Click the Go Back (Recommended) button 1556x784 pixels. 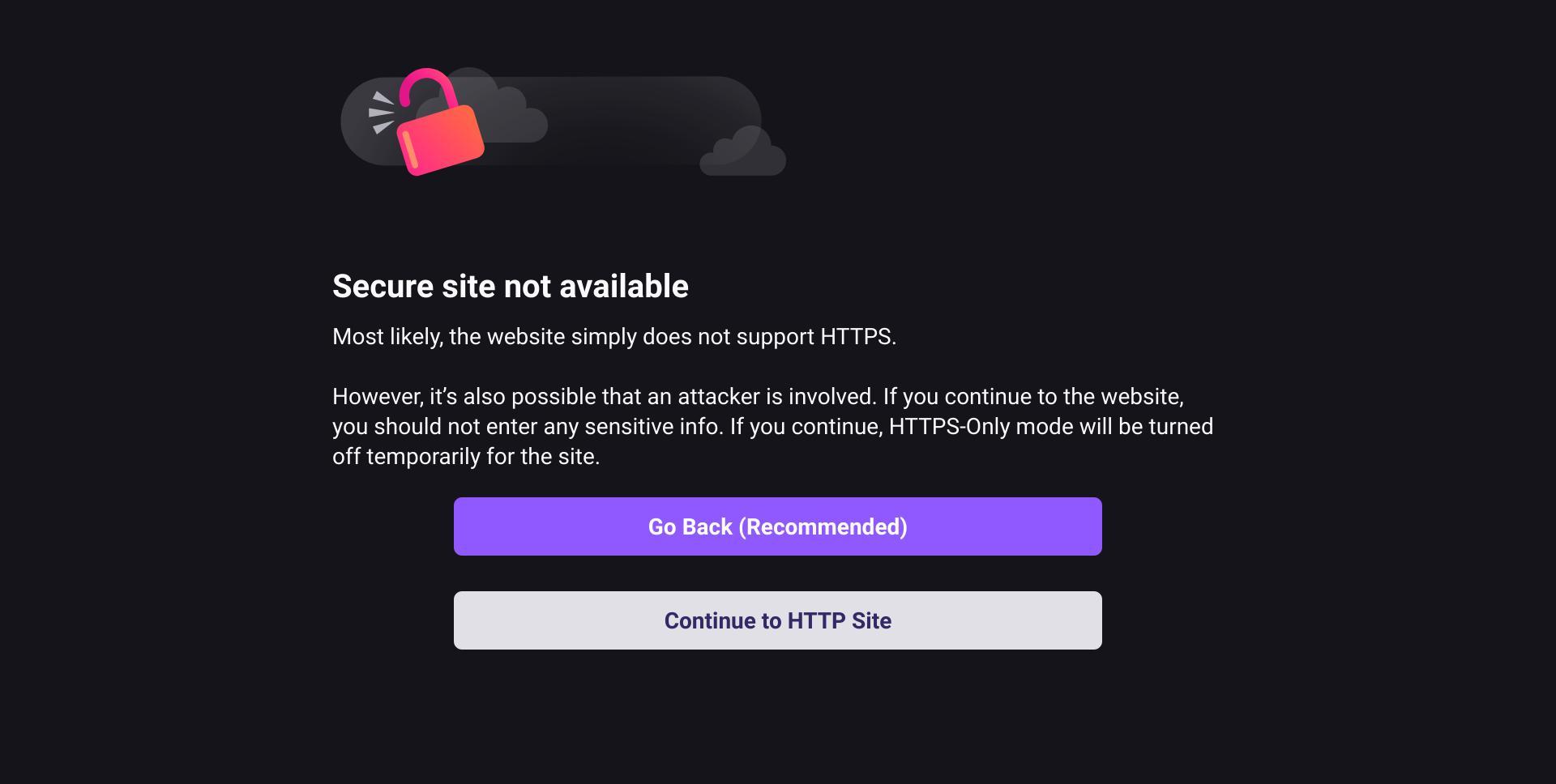coord(778,526)
